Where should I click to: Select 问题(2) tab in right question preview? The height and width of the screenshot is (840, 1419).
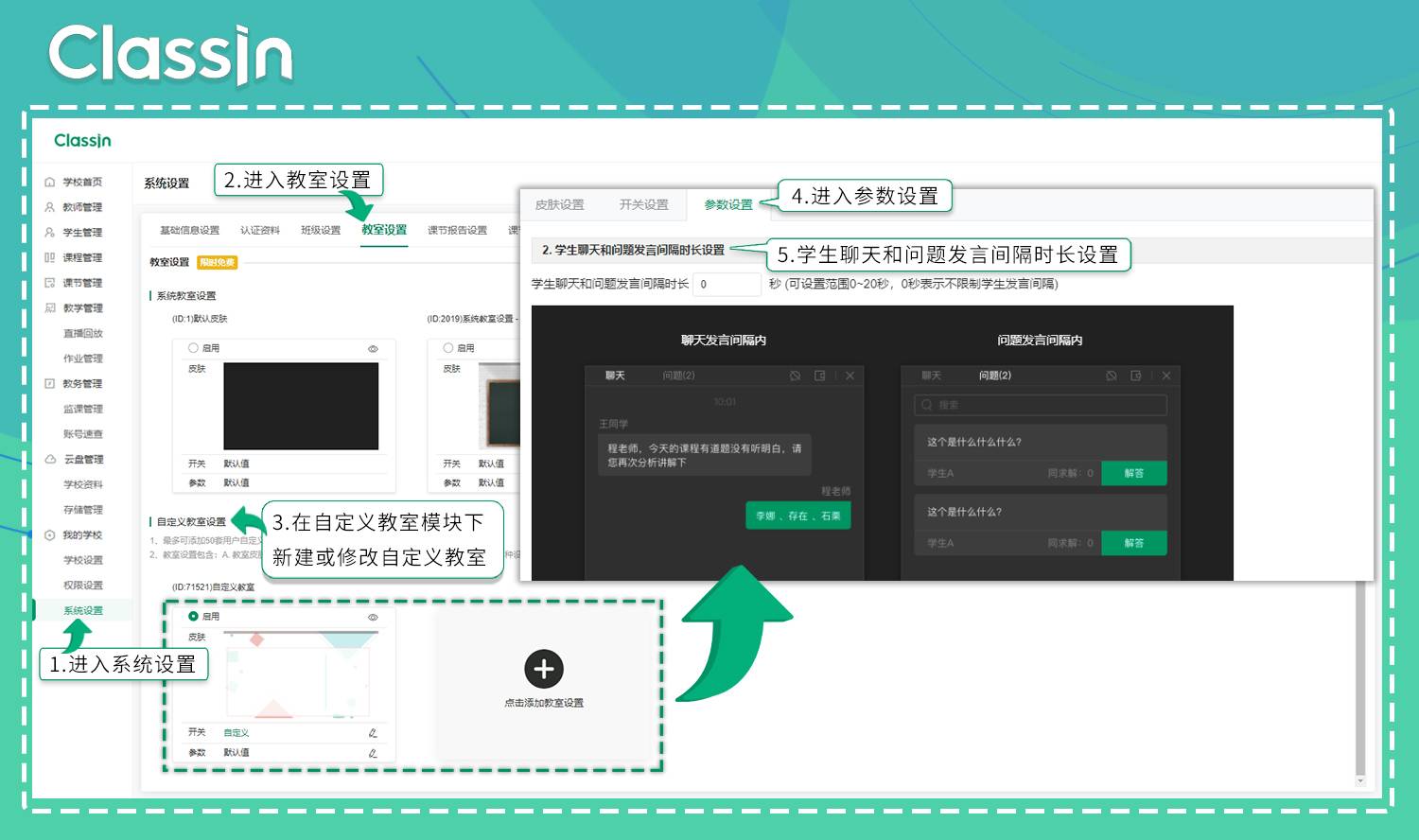coord(995,376)
